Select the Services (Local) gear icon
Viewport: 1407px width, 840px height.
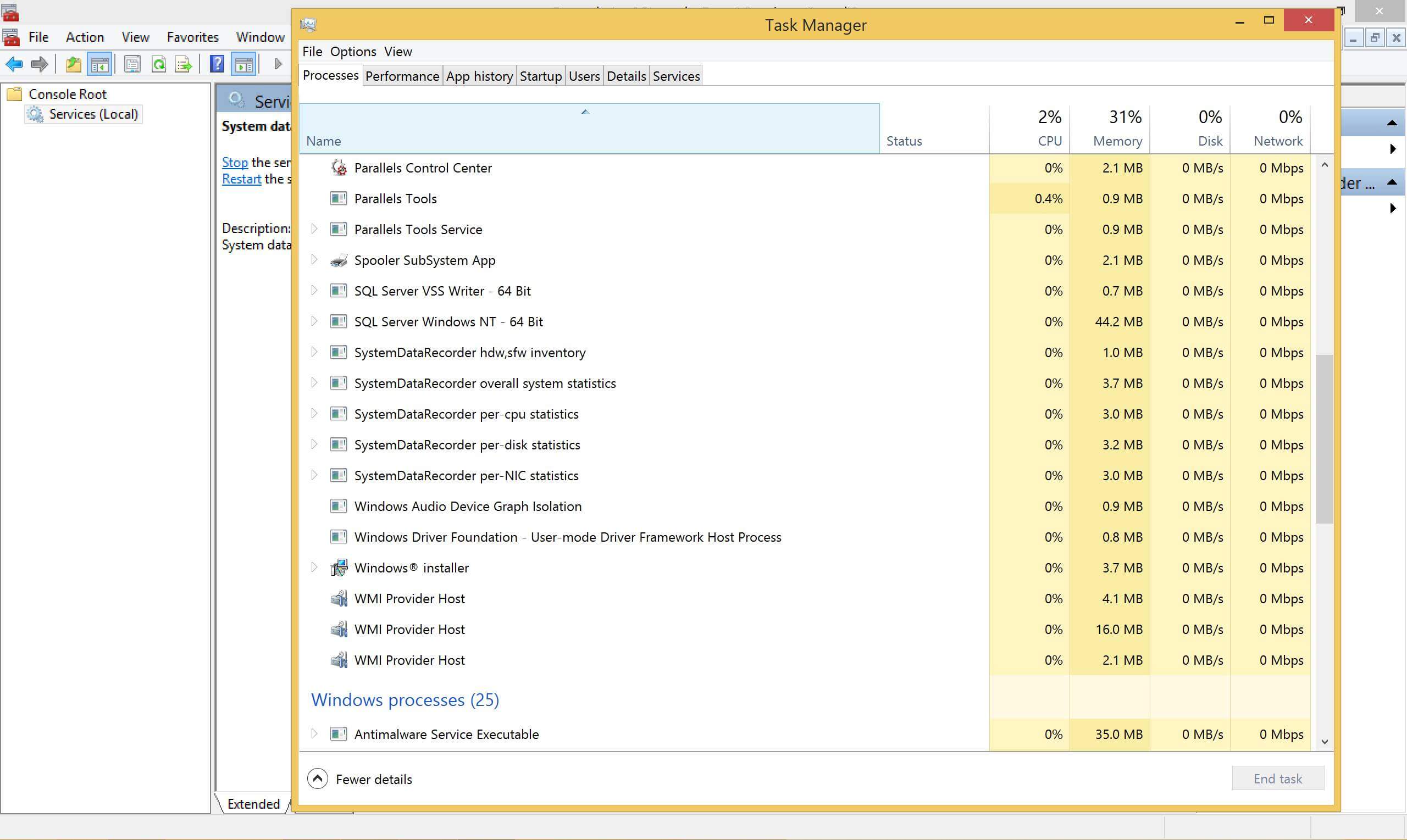(x=35, y=114)
